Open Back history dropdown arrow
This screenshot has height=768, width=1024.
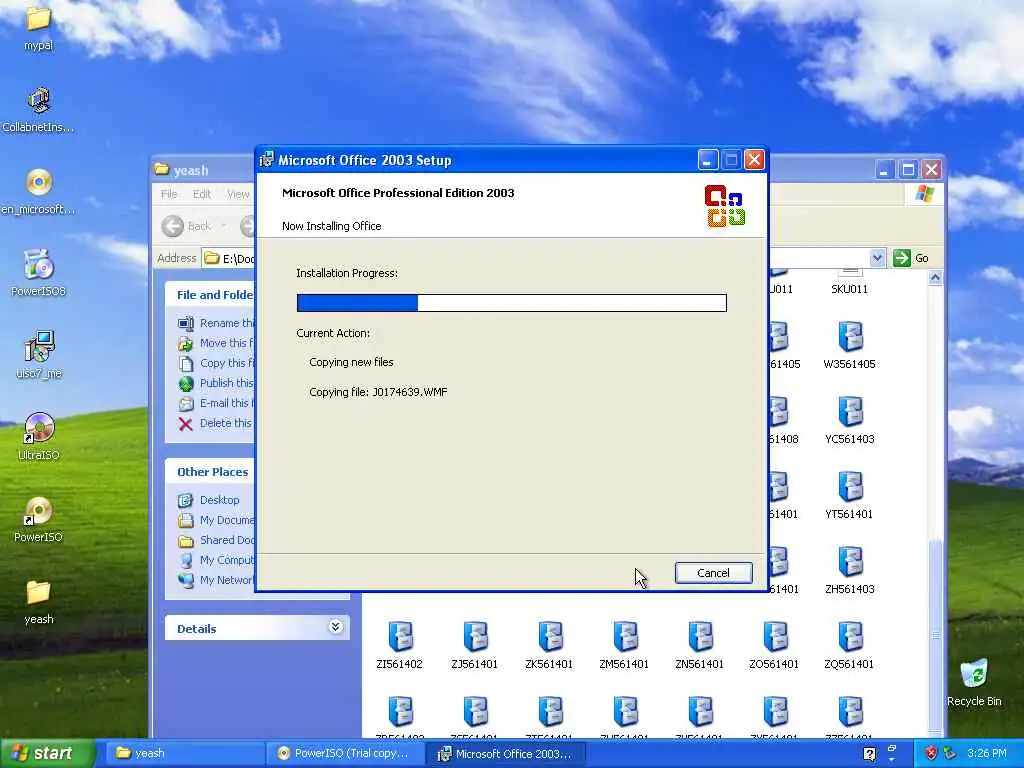tap(223, 226)
